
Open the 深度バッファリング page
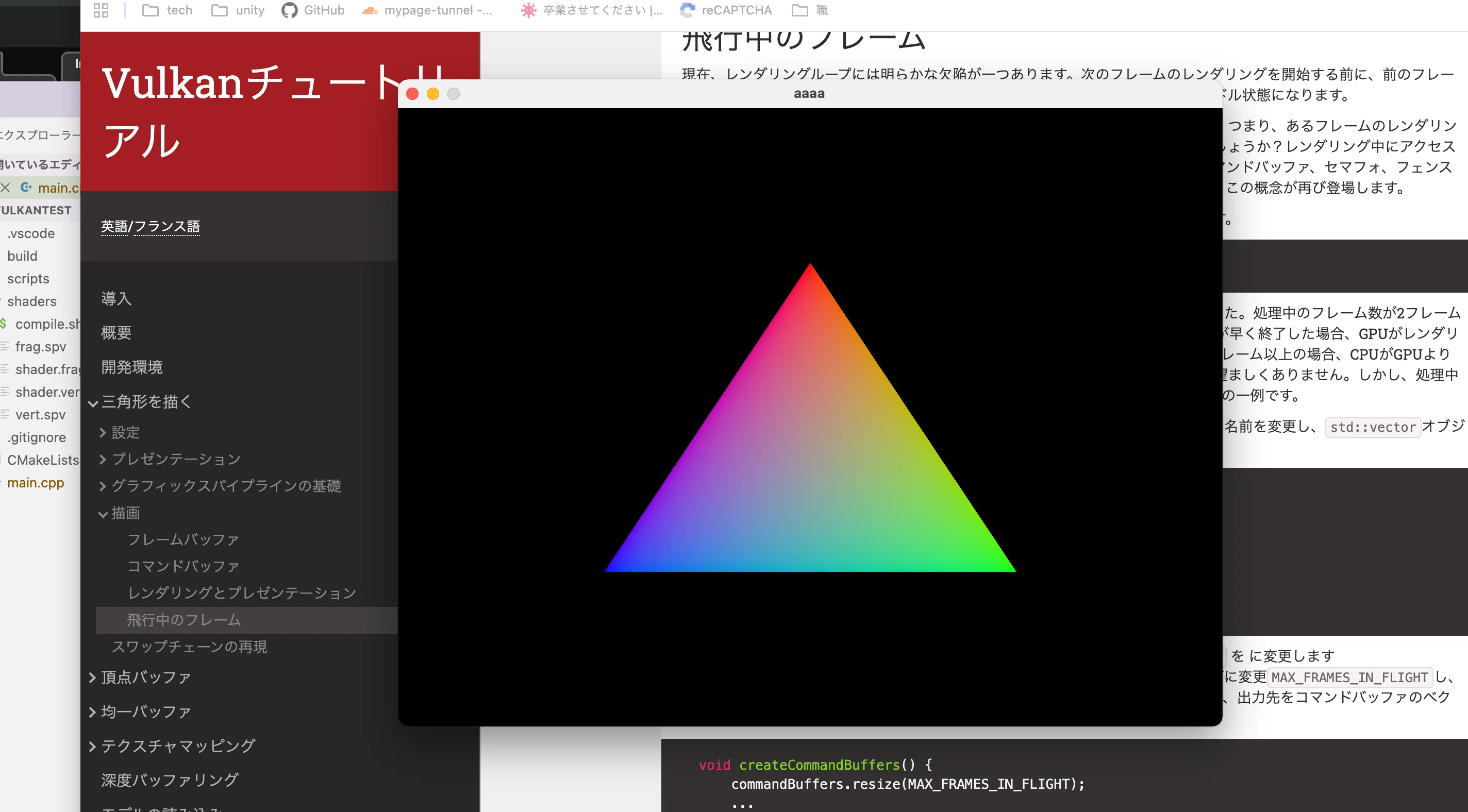click(x=170, y=780)
